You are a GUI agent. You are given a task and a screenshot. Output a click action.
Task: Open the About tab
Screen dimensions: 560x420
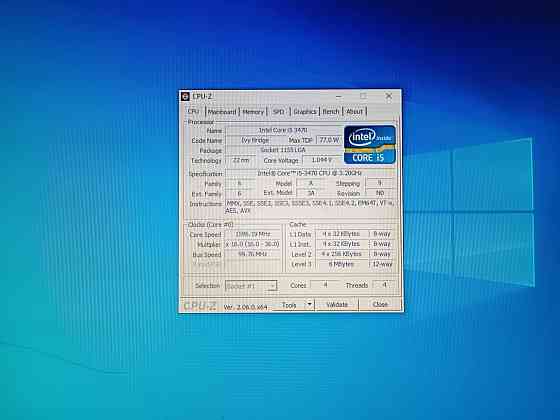click(x=354, y=112)
